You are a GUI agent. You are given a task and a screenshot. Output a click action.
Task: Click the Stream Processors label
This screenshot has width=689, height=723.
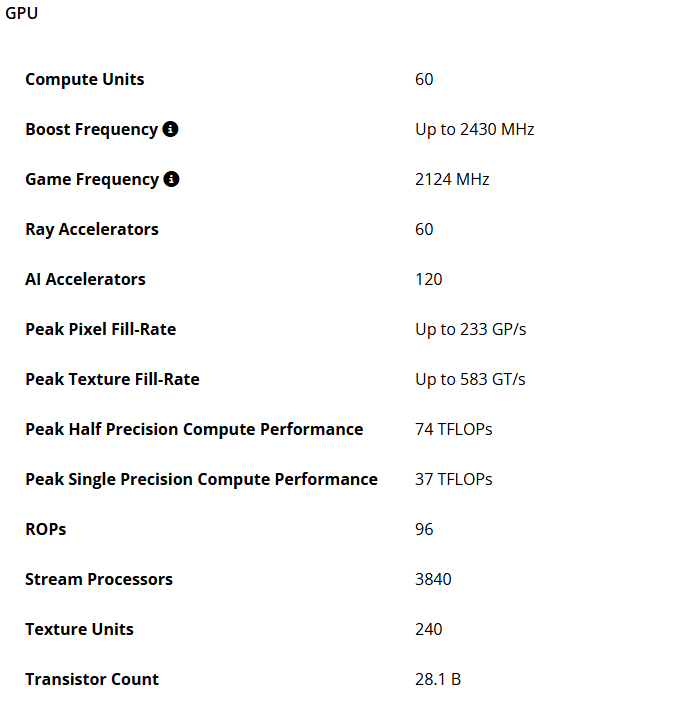(98, 579)
